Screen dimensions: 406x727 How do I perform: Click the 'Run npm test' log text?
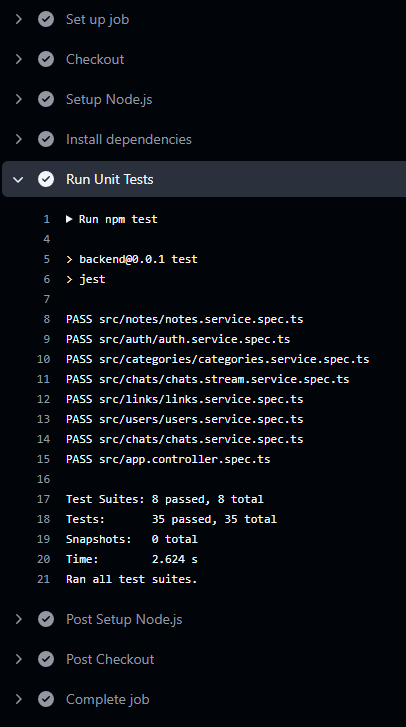coord(118,219)
